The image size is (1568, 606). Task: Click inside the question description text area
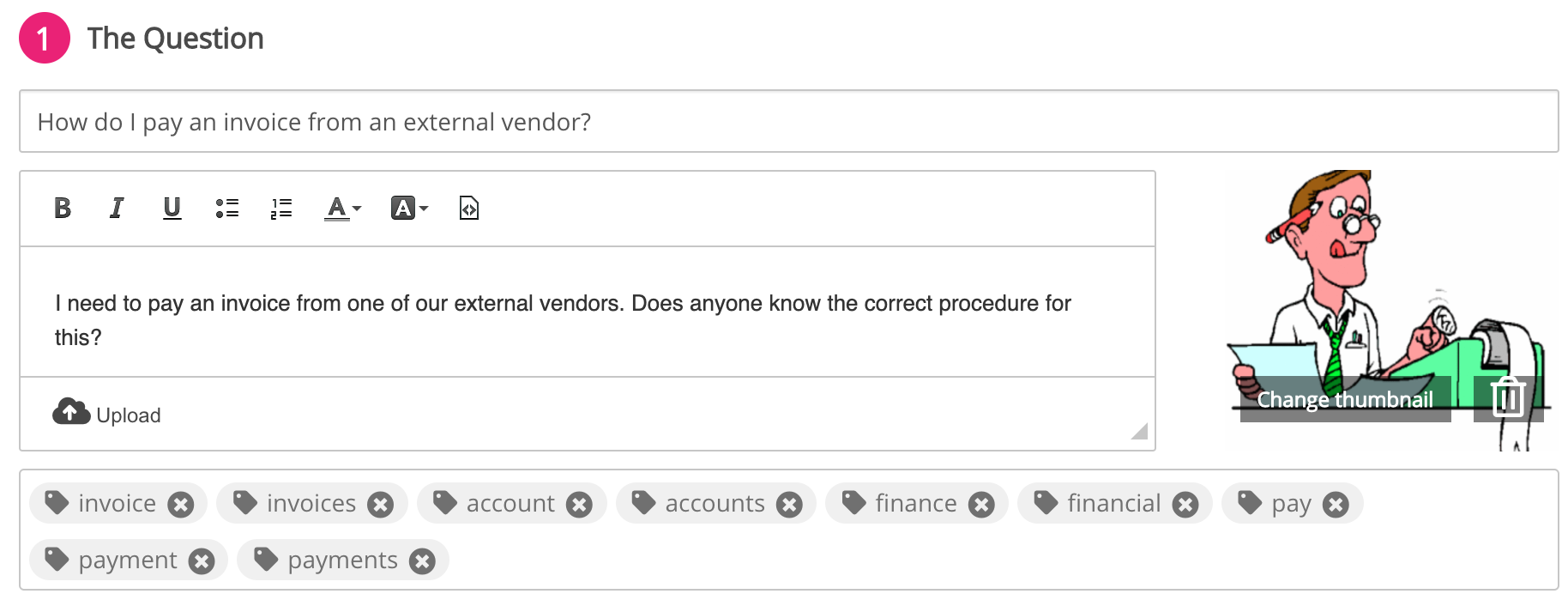587,320
